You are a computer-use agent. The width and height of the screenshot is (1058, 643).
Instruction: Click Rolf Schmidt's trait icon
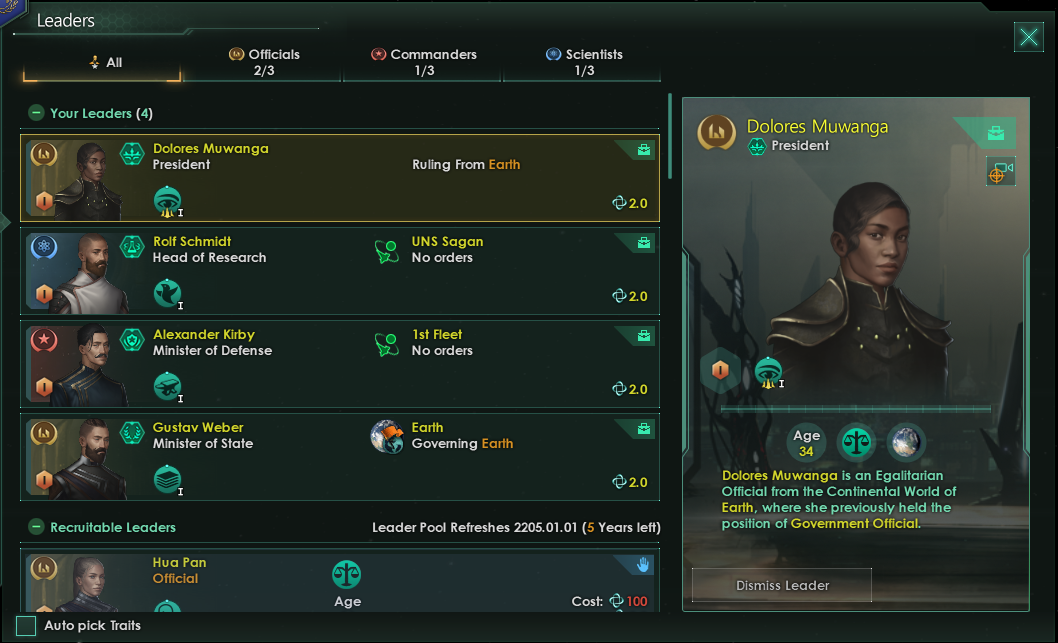click(167, 293)
